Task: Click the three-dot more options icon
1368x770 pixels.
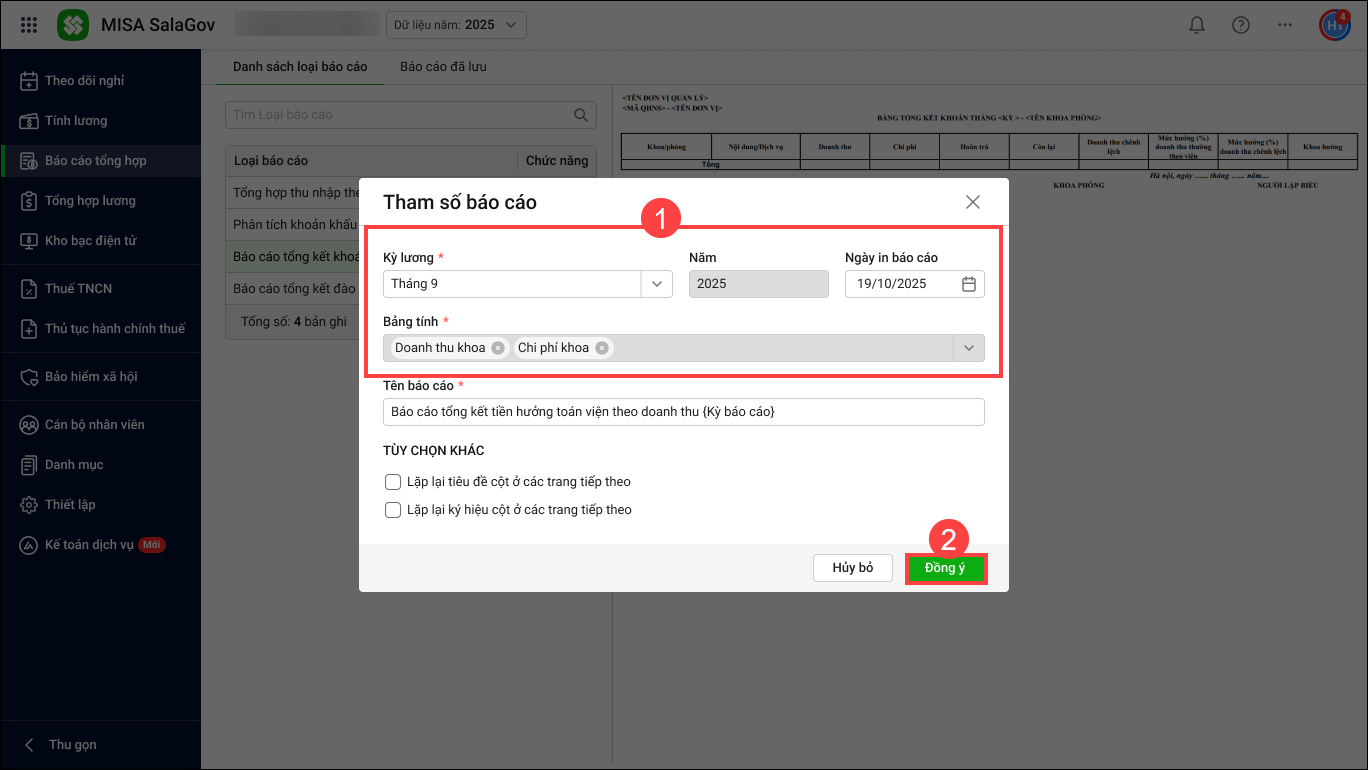Action: (1285, 25)
